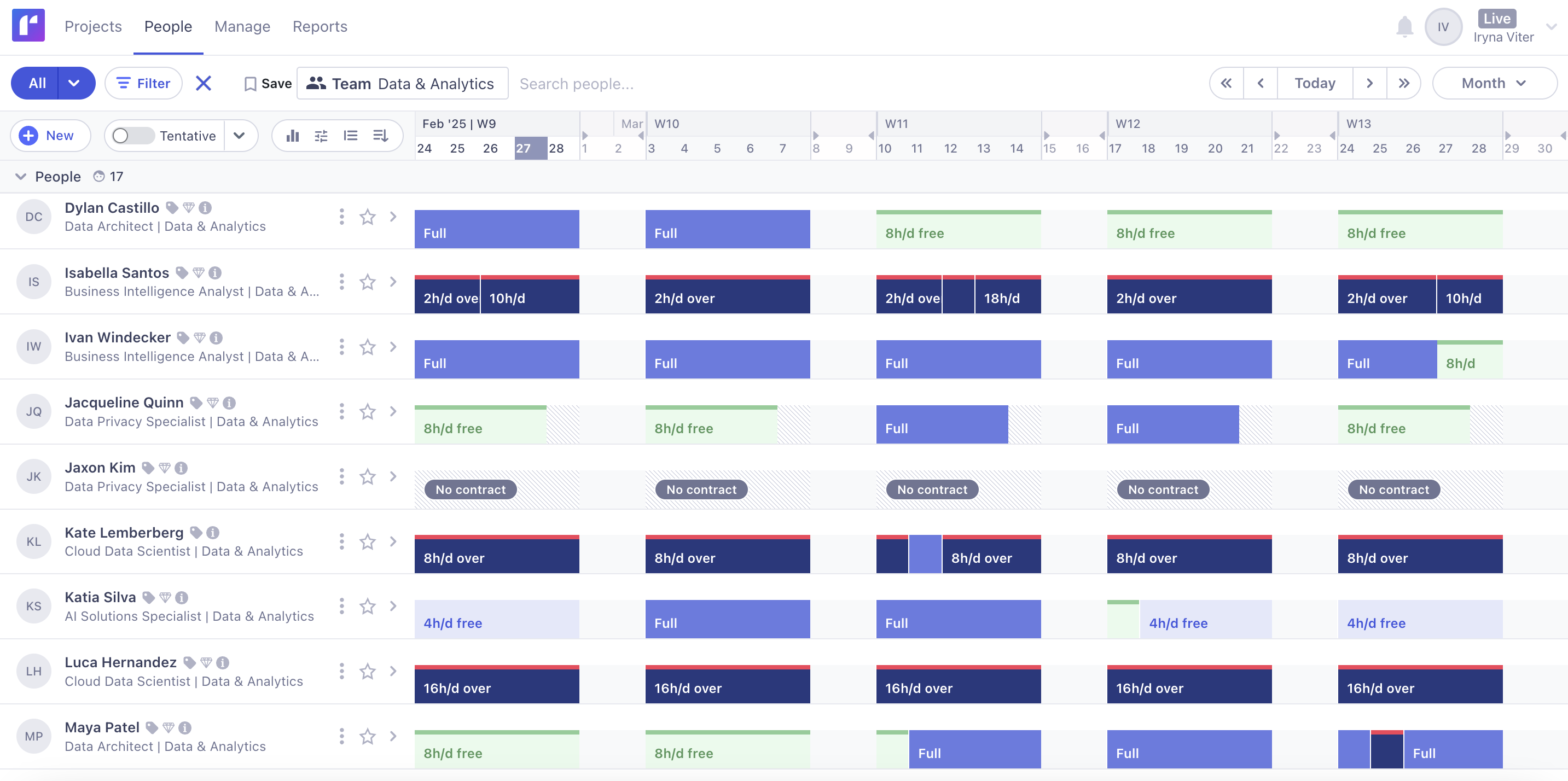Open the bar chart view icon
Screen dimensions: 1568x781
coord(293,136)
